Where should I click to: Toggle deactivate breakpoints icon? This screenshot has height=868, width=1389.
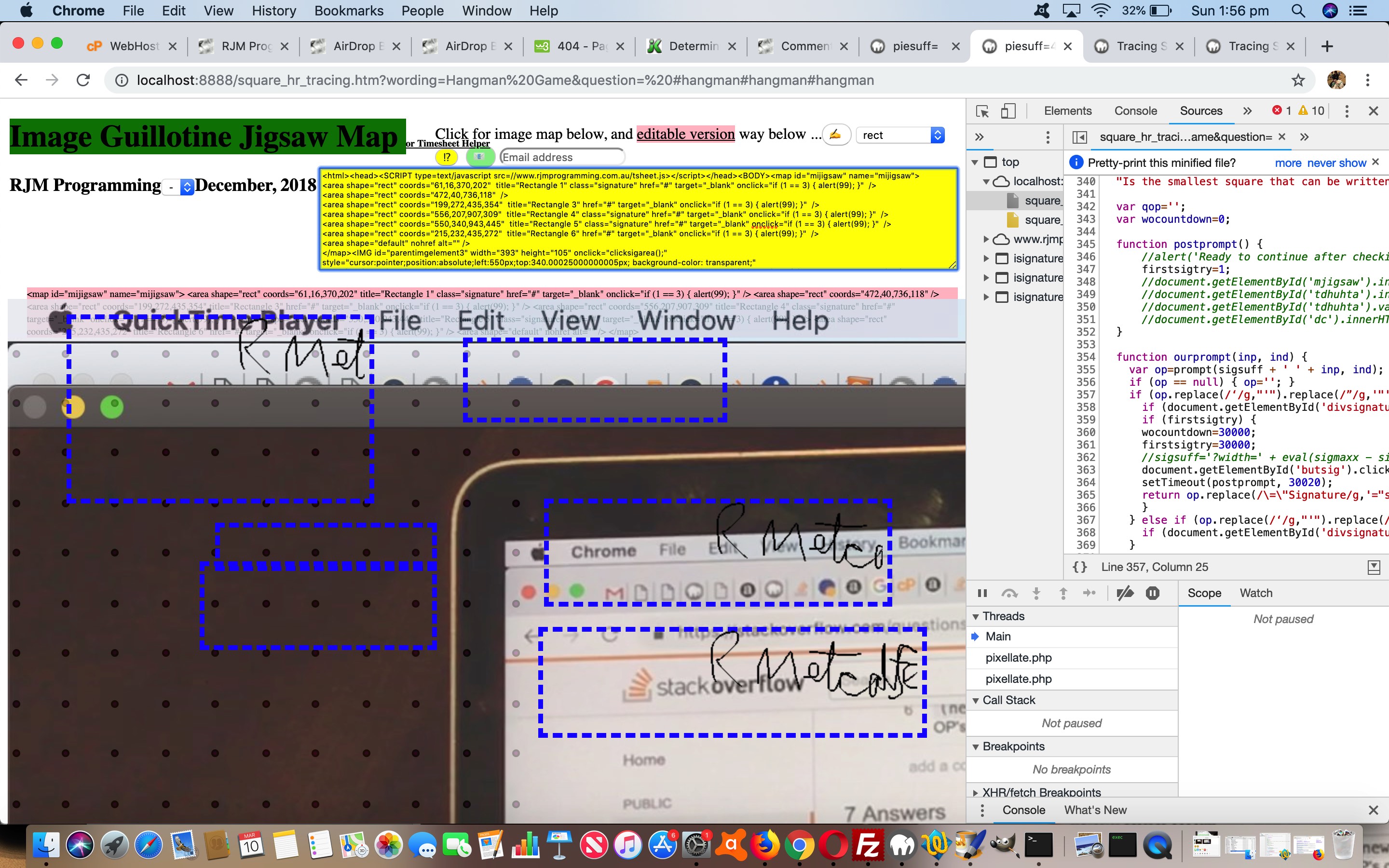1125,593
